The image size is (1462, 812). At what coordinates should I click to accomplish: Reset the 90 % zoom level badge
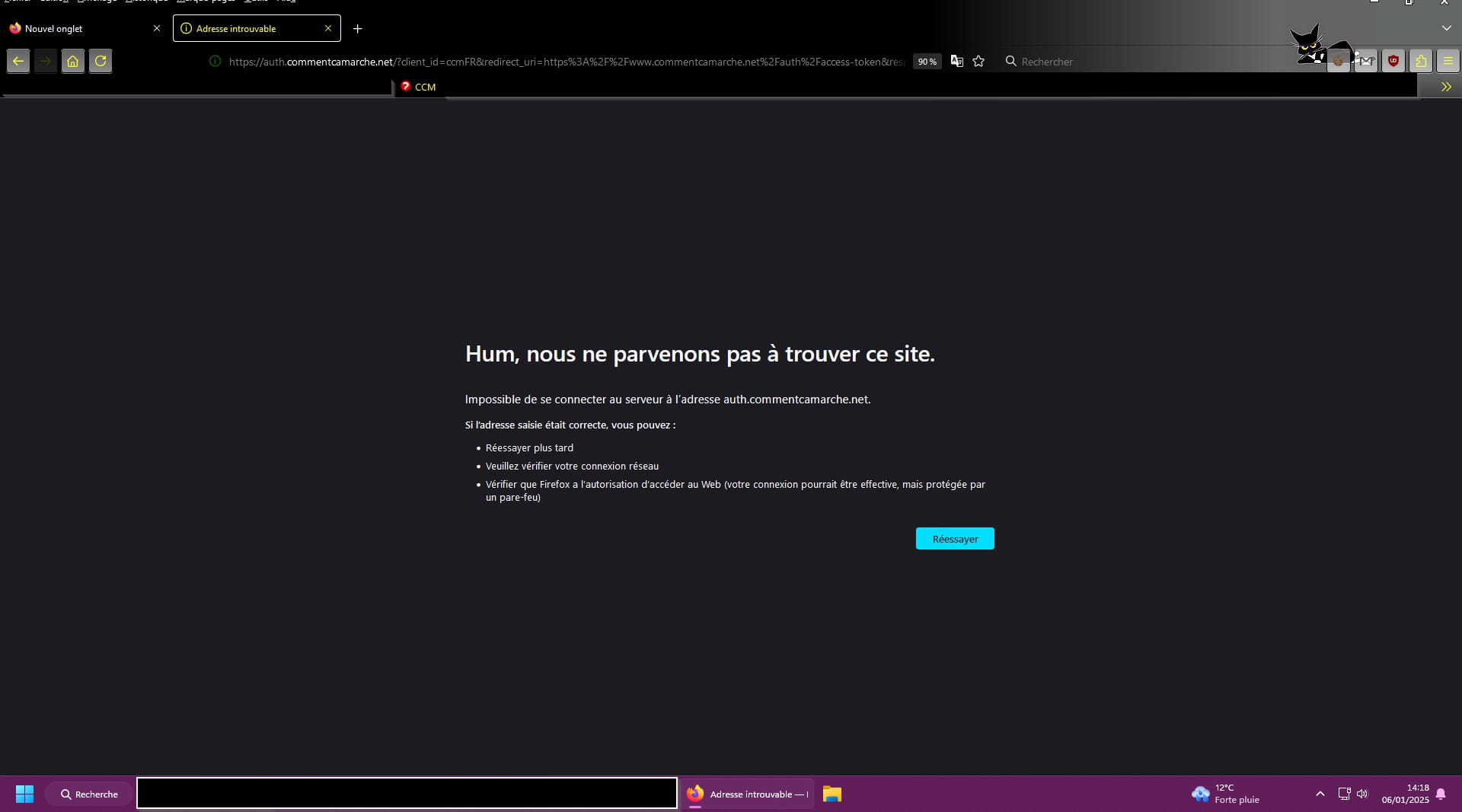click(927, 62)
